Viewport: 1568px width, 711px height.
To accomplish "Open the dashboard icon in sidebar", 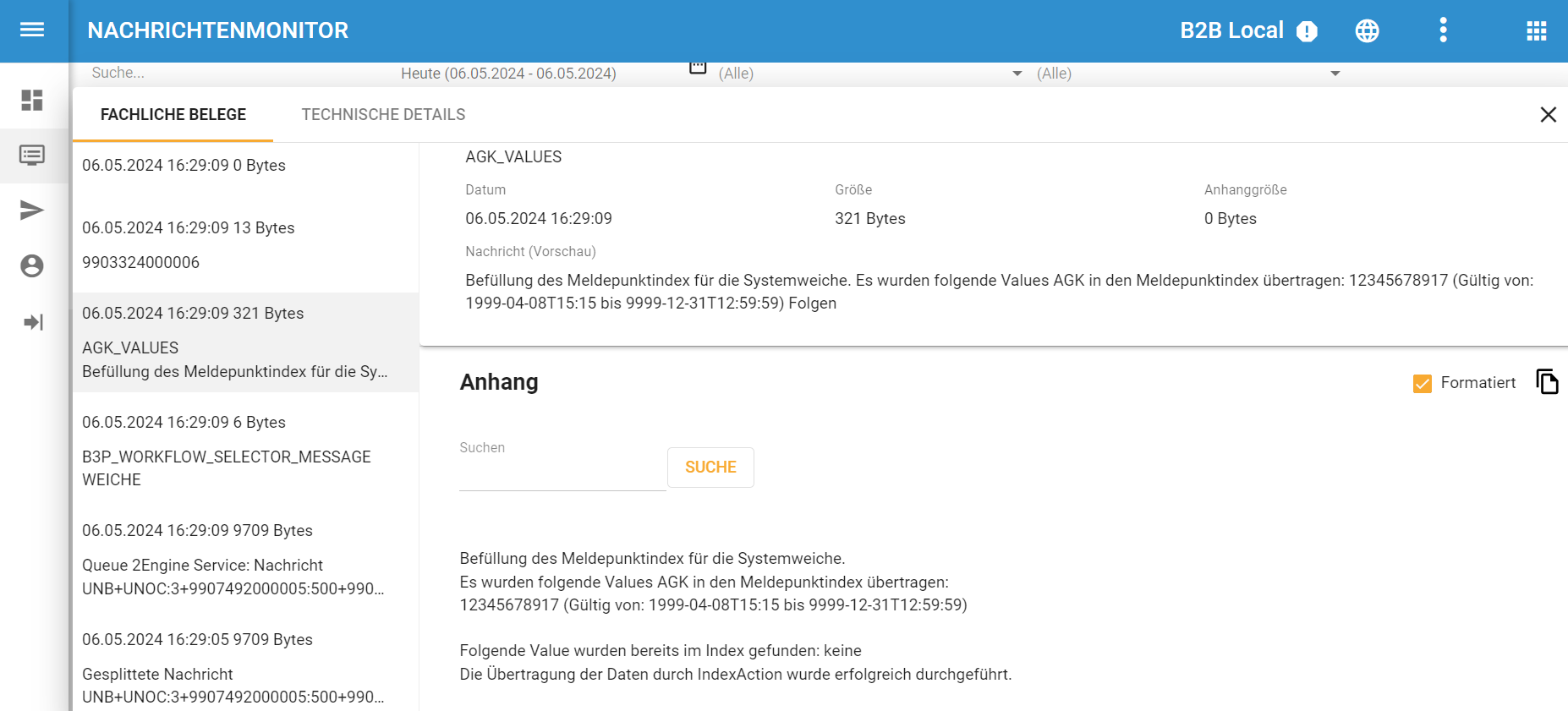I will [x=32, y=101].
